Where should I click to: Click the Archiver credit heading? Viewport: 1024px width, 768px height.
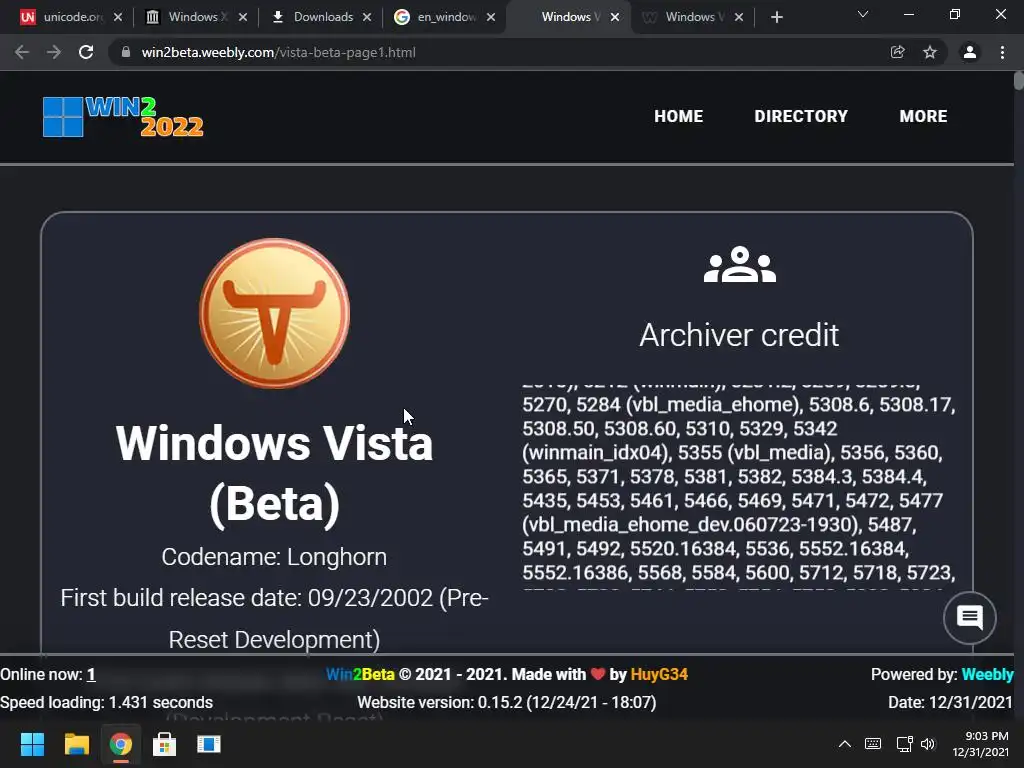[x=739, y=335]
